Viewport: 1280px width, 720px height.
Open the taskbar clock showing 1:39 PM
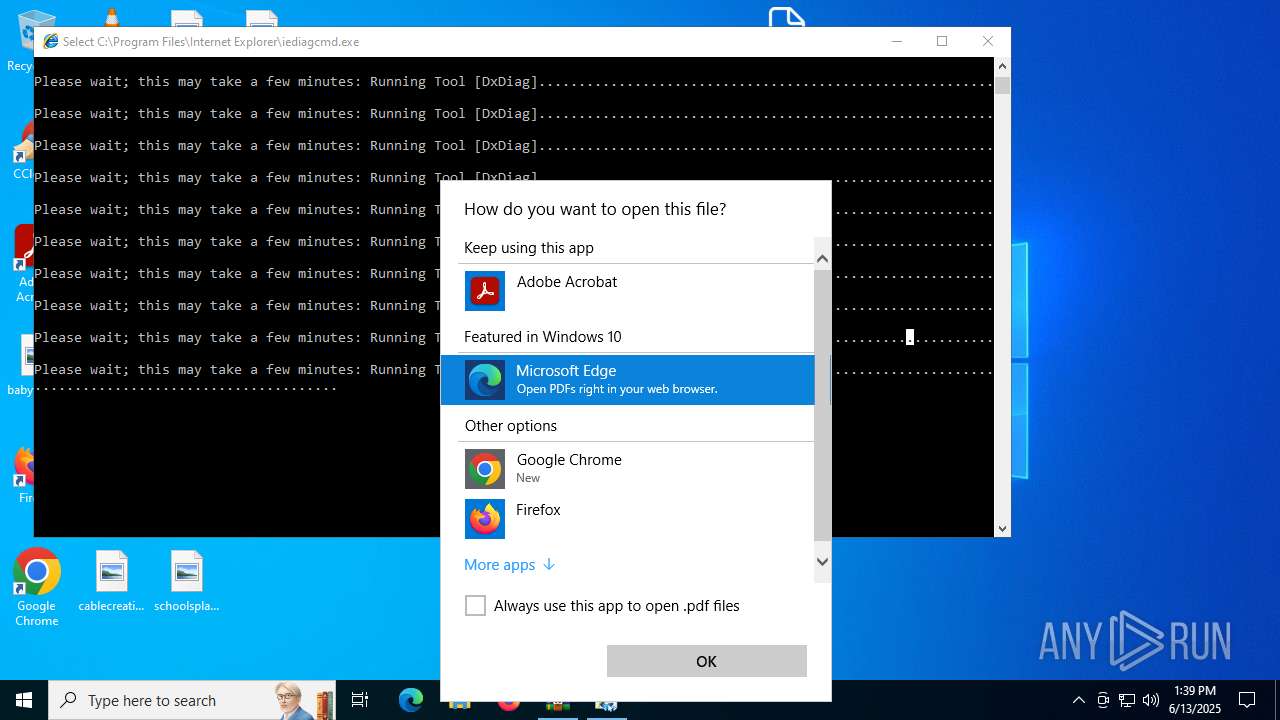[x=1195, y=700]
